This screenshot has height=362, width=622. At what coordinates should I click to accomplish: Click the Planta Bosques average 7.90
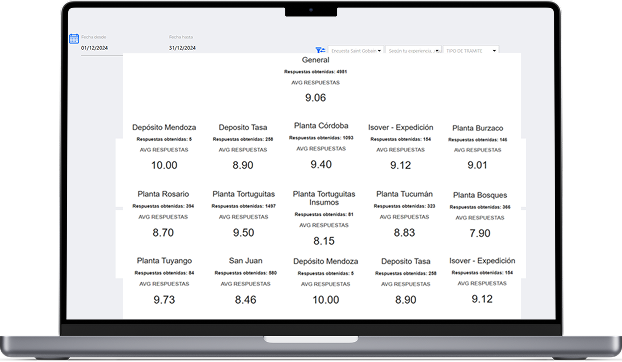click(x=480, y=233)
